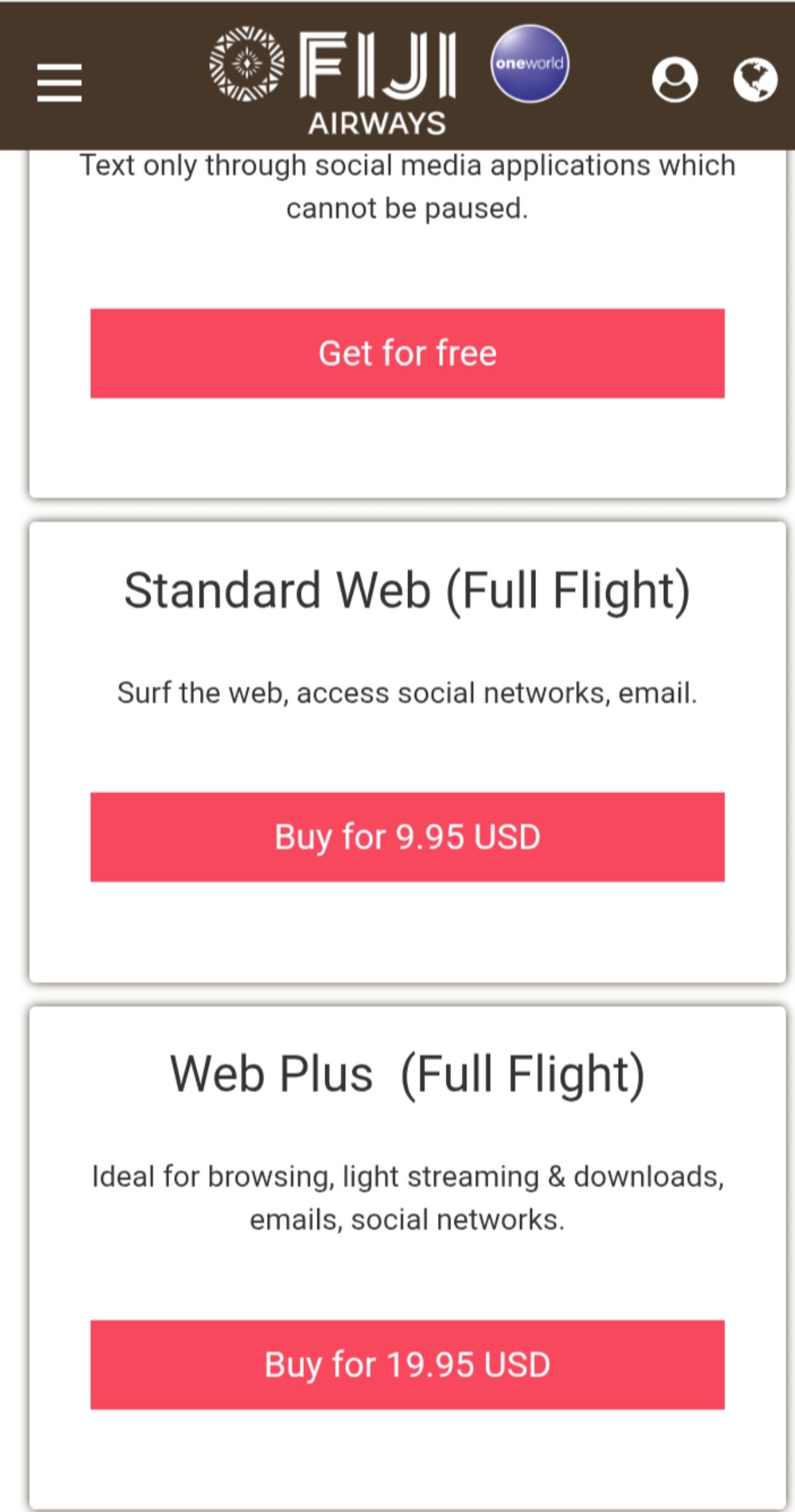Image resolution: width=795 pixels, height=1512 pixels.
Task: Click the FIJI wordmark in header
Action: 378,65
